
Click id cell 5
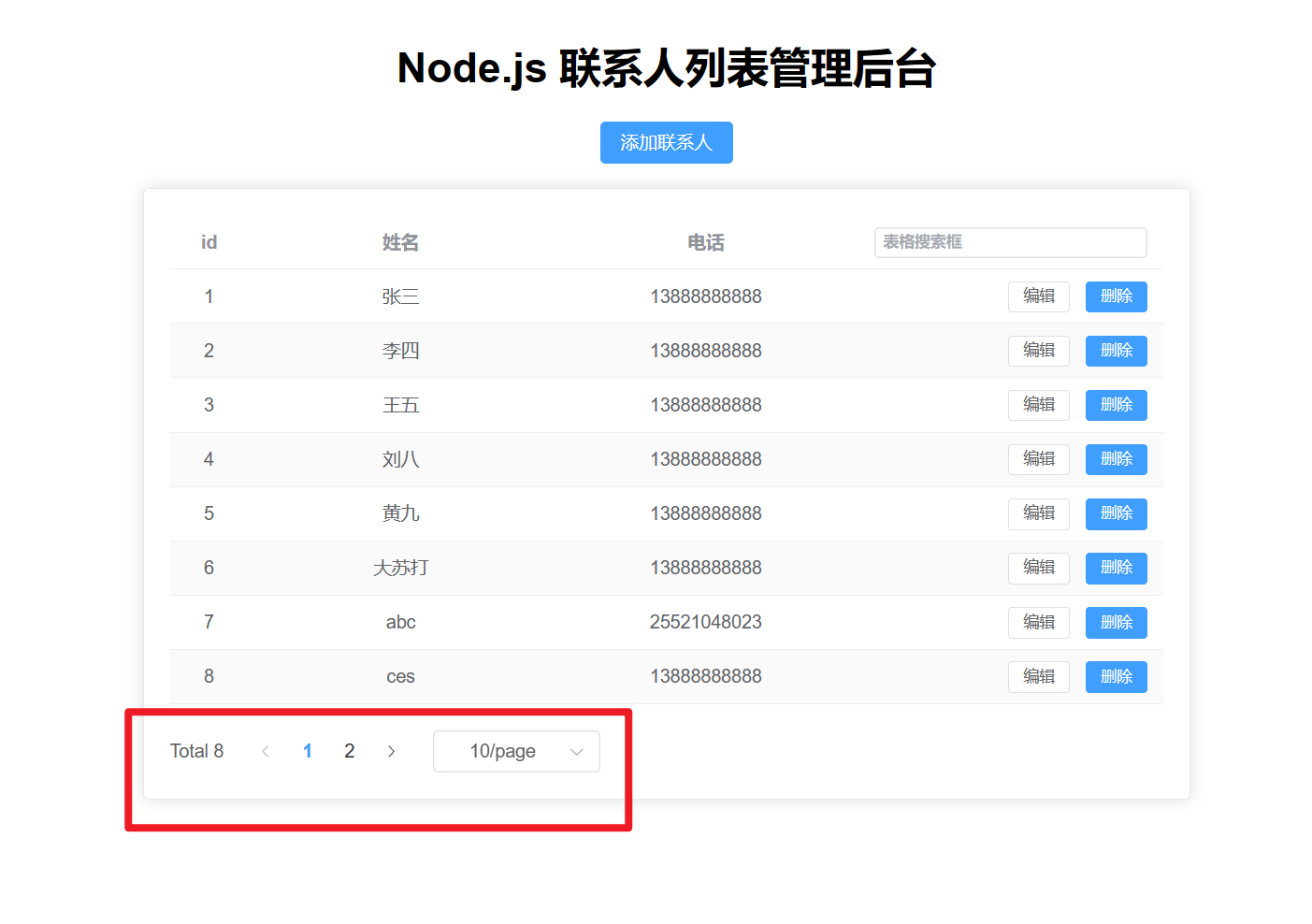coord(209,513)
